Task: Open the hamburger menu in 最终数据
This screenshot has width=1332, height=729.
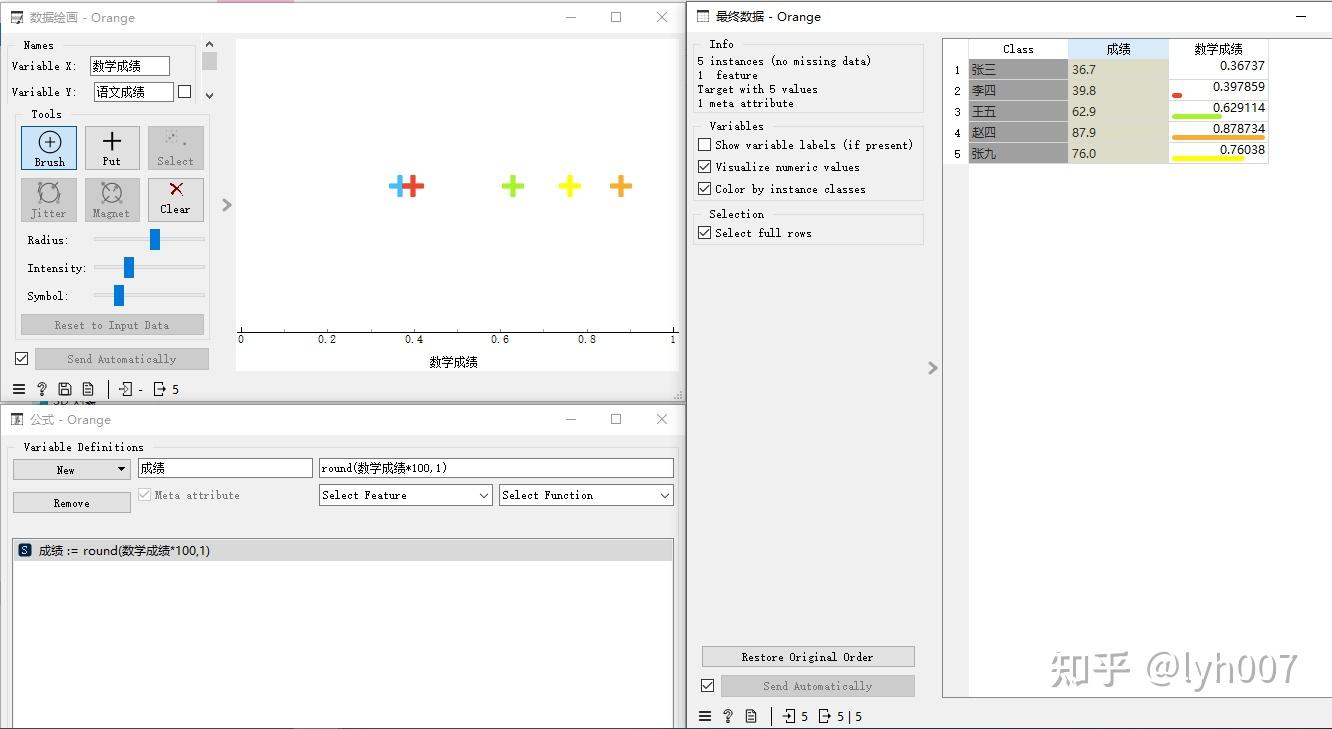Action: tap(705, 716)
